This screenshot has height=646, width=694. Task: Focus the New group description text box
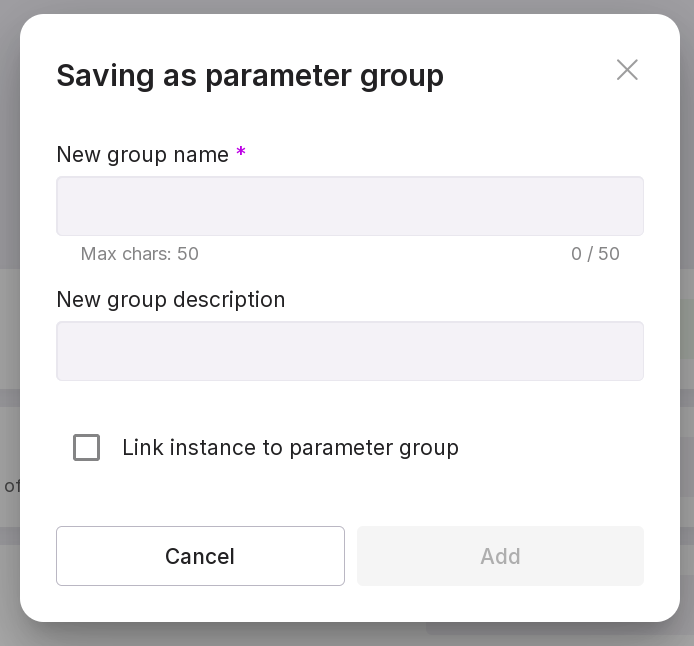350,351
